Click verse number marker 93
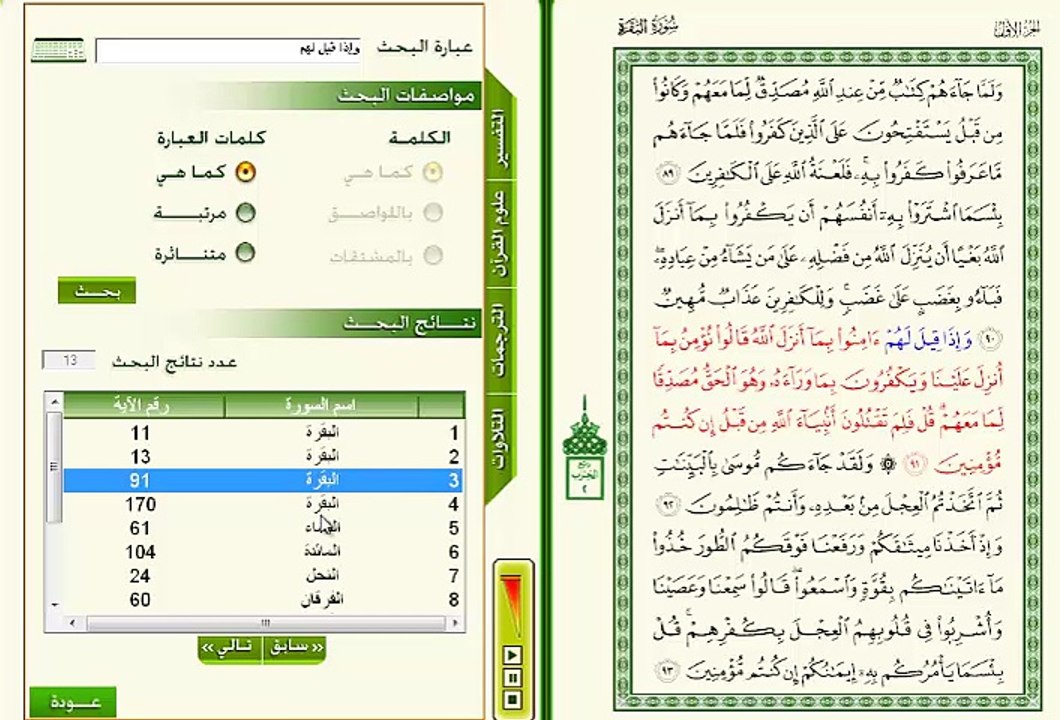Image resolution: width=1060 pixels, height=720 pixels. pyautogui.click(x=668, y=671)
